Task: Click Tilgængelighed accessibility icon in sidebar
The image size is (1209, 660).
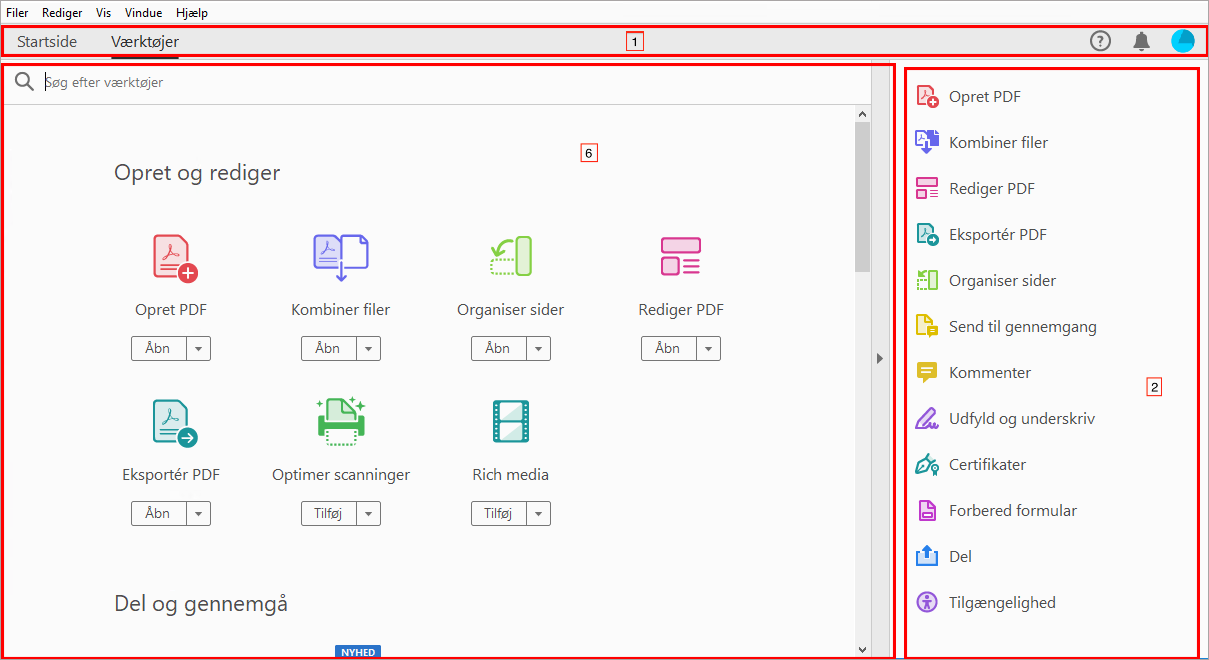Action: (927, 602)
